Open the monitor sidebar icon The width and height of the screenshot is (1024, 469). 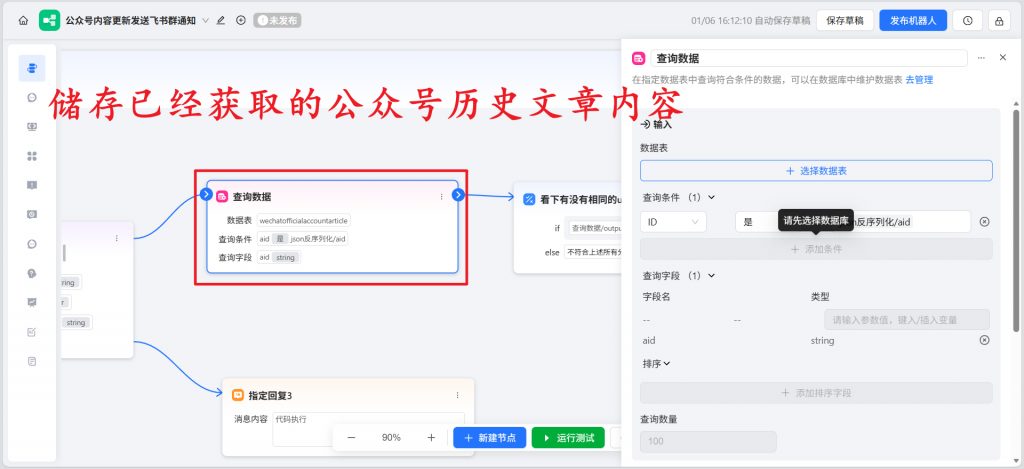32,127
